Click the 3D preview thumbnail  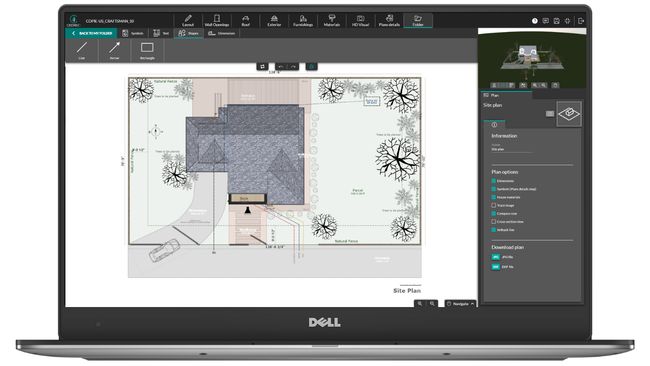(532, 58)
